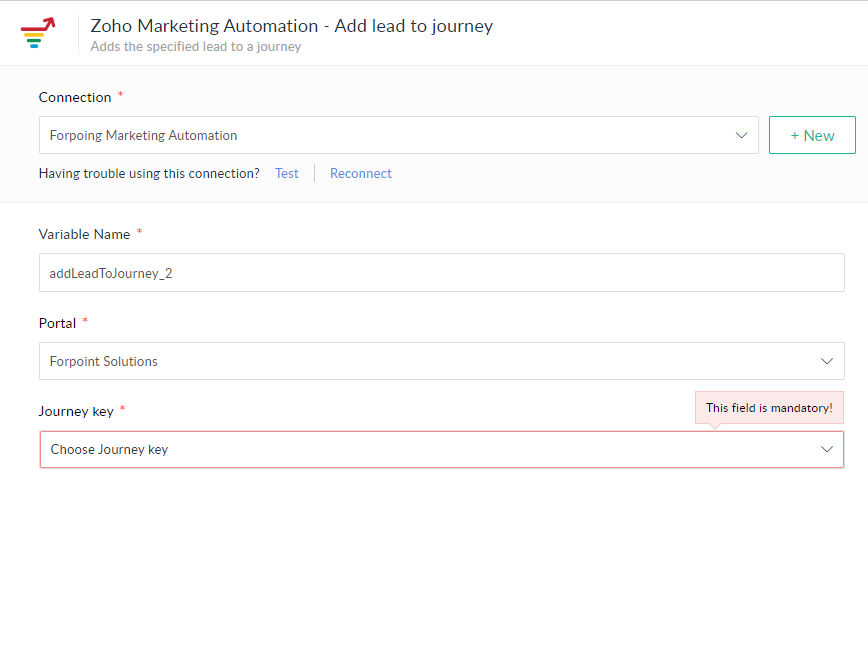Click the 'This field is mandatory!' tooltip
The image size is (868, 664).
pyautogui.click(x=769, y=408)
